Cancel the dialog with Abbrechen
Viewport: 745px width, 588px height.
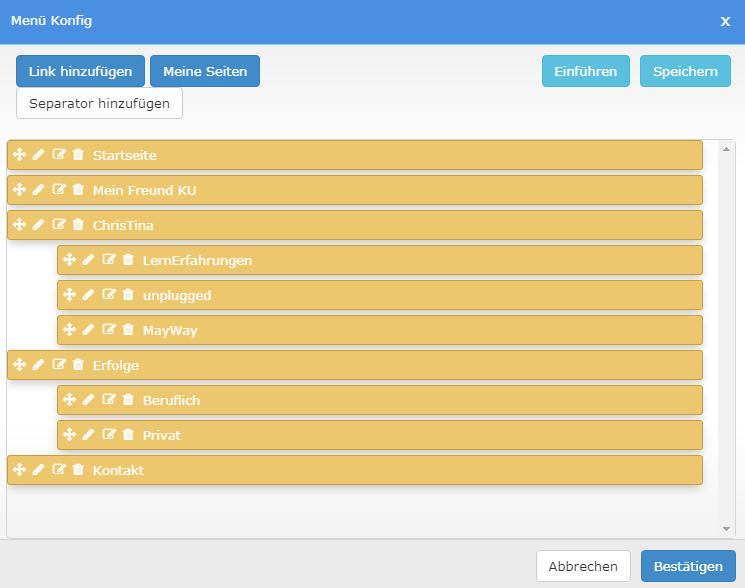click(583, 566)
